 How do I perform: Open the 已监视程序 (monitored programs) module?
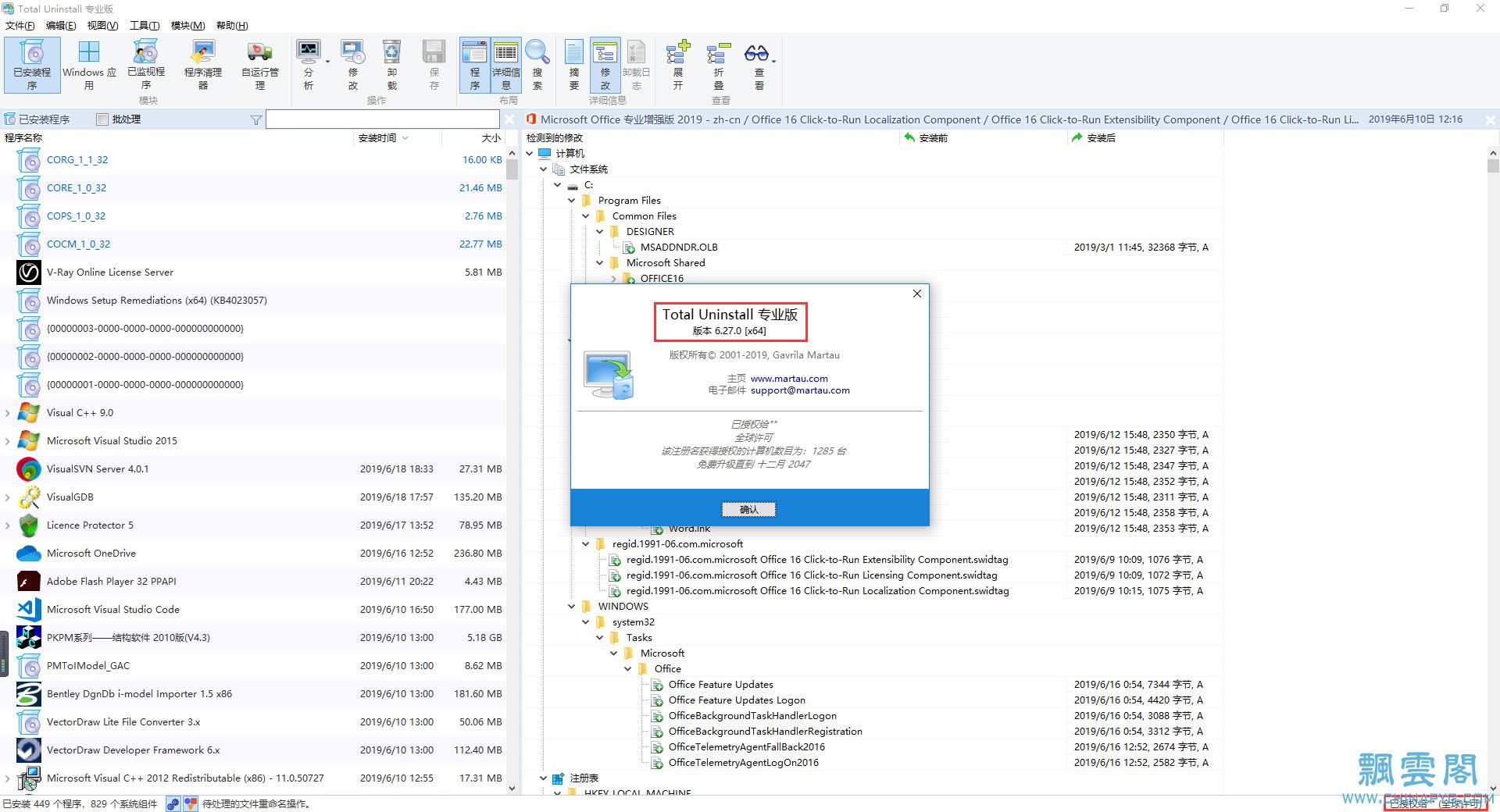(146, 66)
